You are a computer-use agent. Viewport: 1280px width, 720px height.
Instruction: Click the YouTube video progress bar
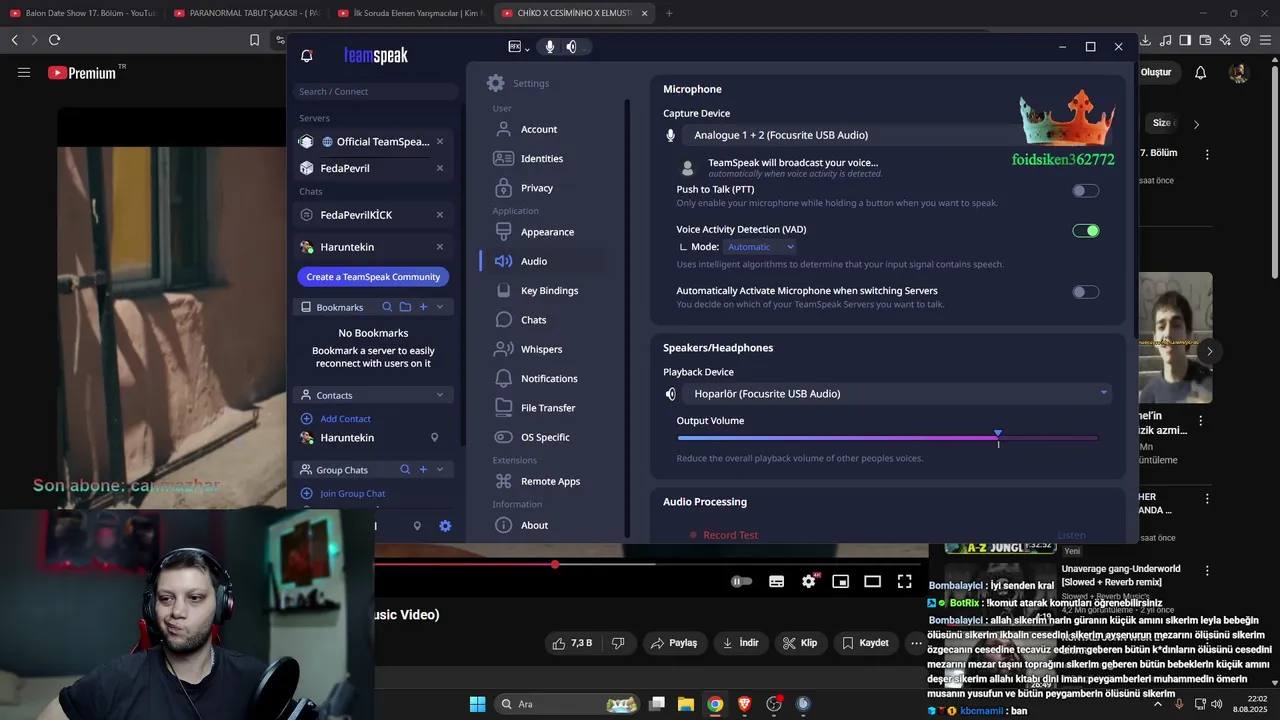[x=650, y=564]
